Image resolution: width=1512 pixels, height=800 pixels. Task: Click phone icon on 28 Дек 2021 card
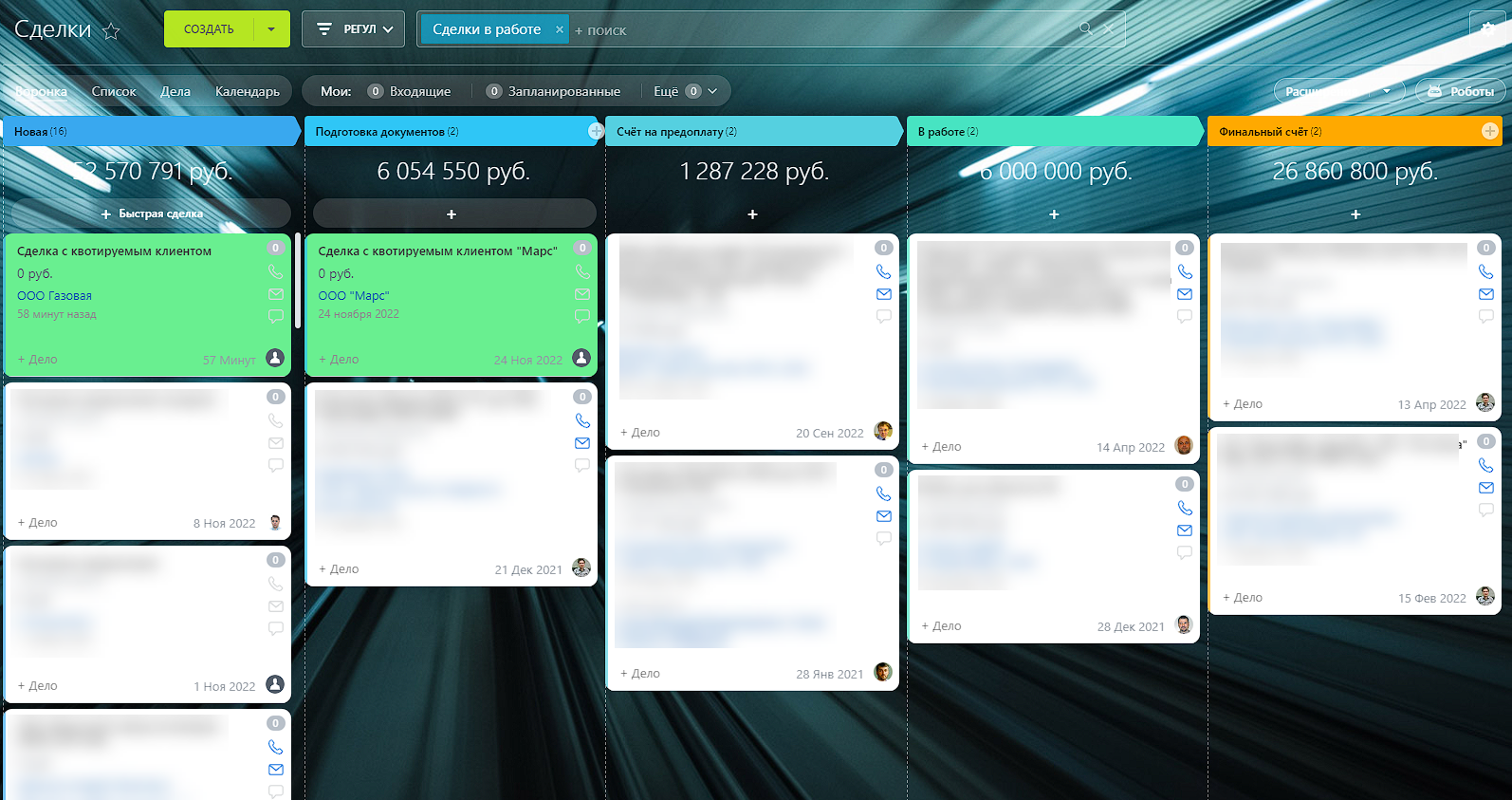(1185, 508)
